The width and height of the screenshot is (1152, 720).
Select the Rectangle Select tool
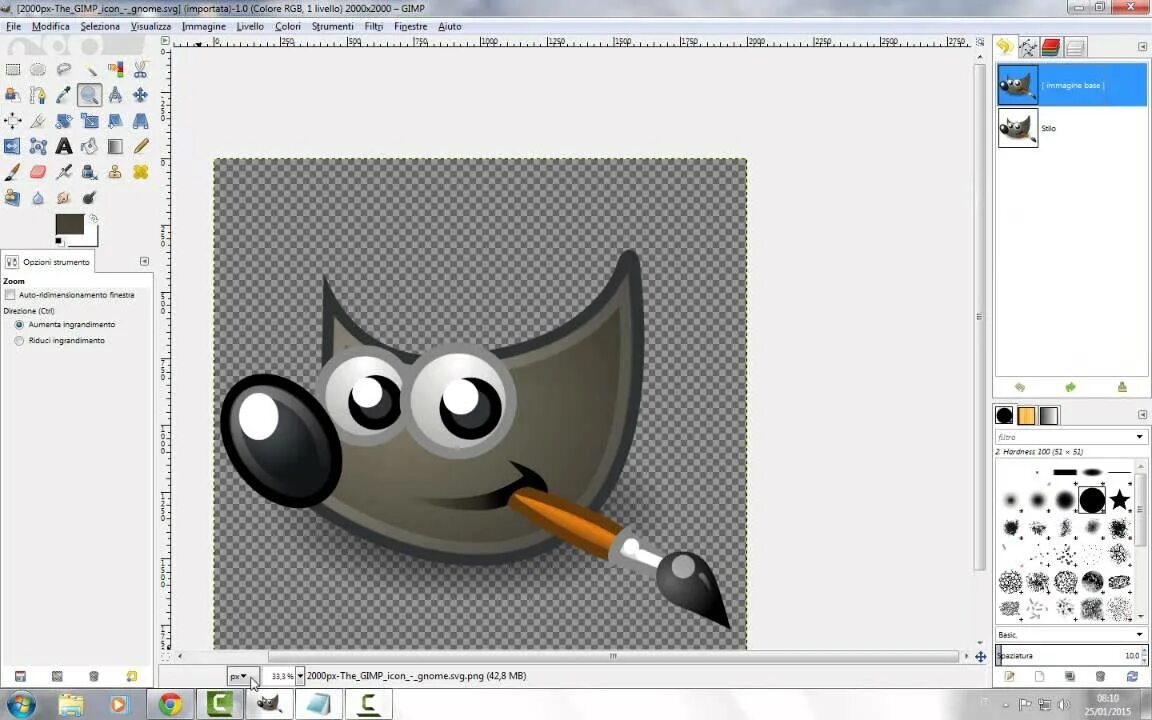pyautogui.click(x=12, y=70)
